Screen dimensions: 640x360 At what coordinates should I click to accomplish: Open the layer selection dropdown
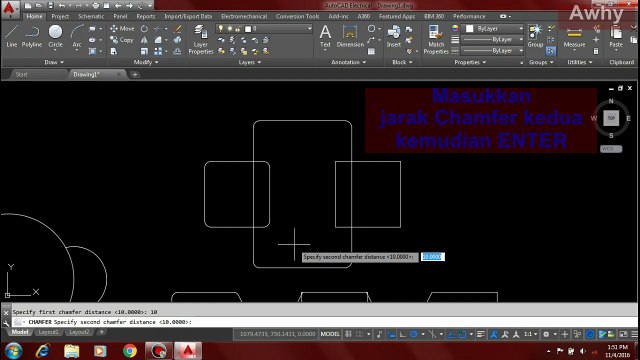264,29
